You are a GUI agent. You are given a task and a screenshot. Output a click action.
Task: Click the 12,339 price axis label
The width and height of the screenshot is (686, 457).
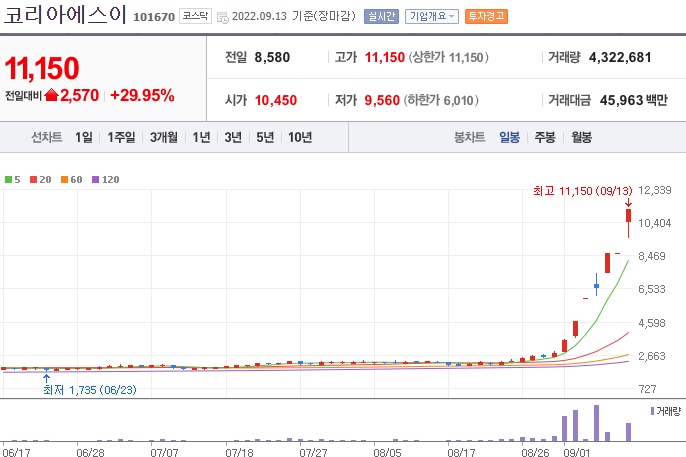coord(654,190)
